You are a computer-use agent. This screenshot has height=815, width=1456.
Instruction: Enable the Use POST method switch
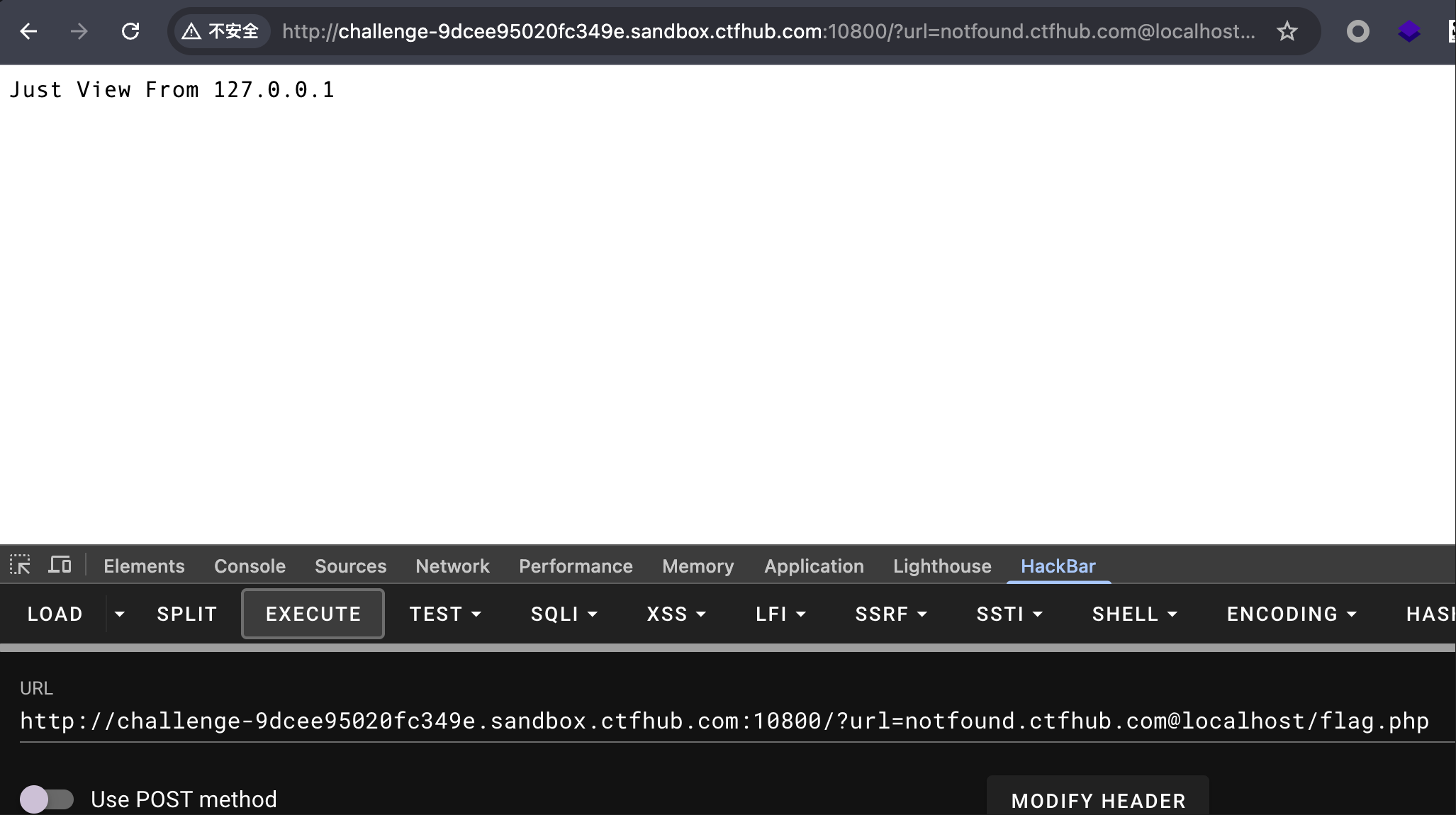[x=47, y=799]
